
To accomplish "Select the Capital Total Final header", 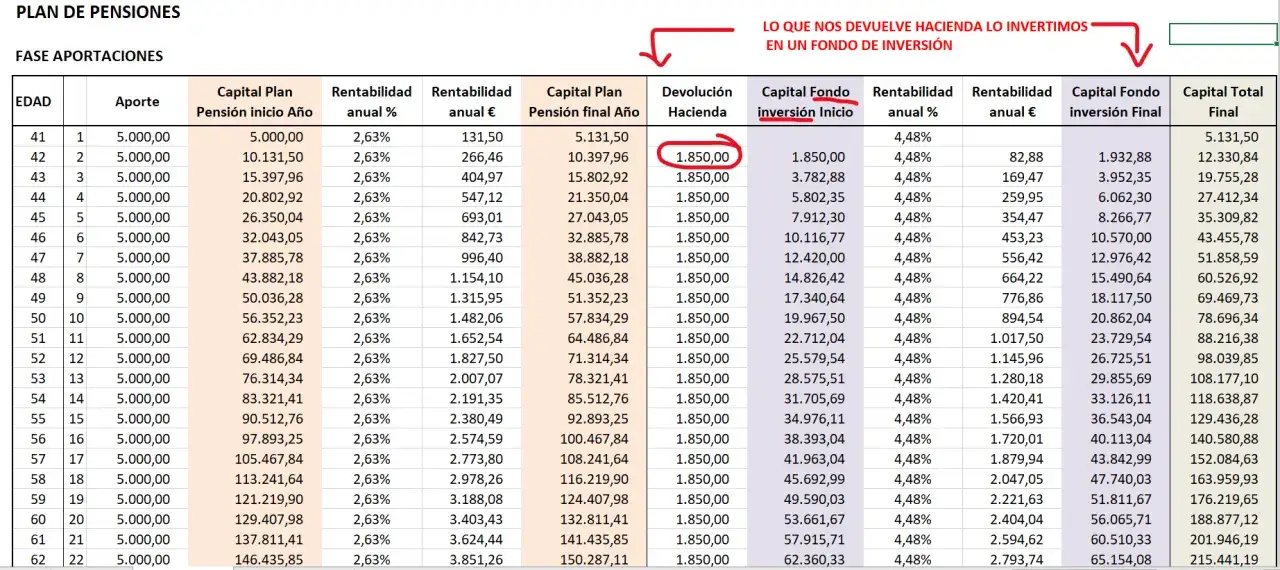I will pos(1223,102).
